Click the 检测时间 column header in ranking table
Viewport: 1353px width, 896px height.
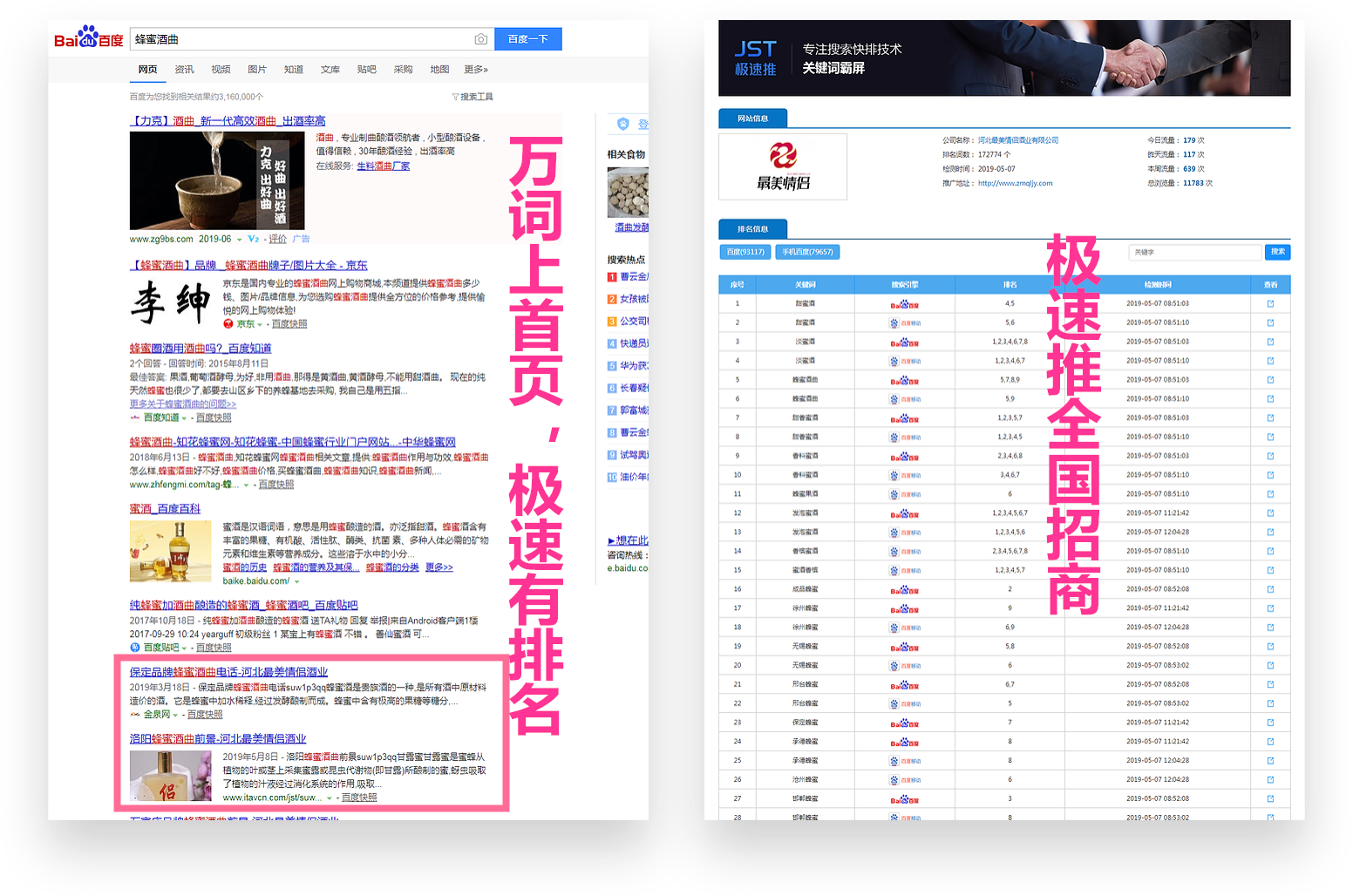pos(1158,285)
